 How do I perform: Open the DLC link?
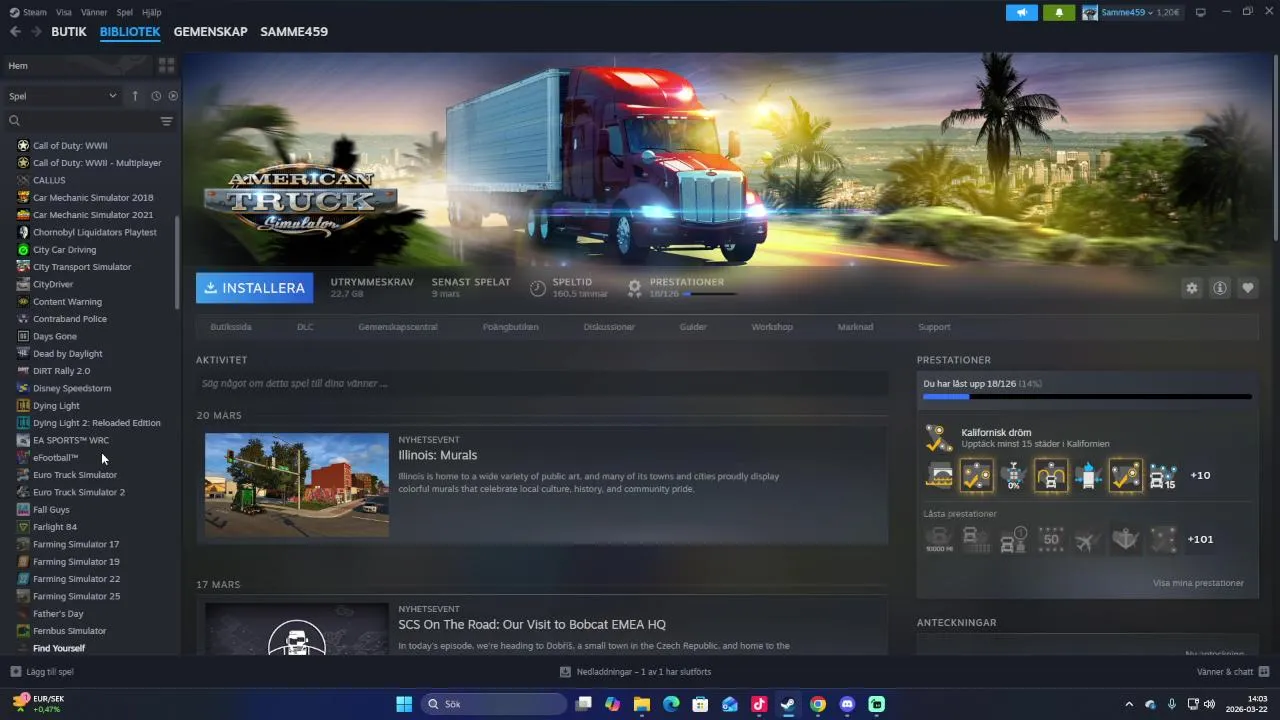pyautogui.click(x=305, y=327)
